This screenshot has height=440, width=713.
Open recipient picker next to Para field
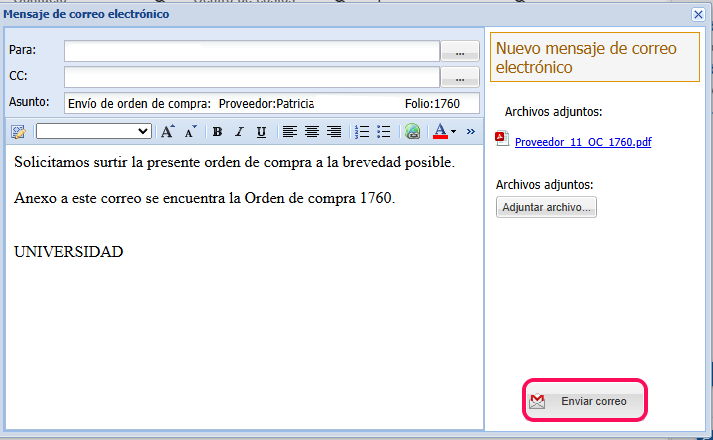460,51
